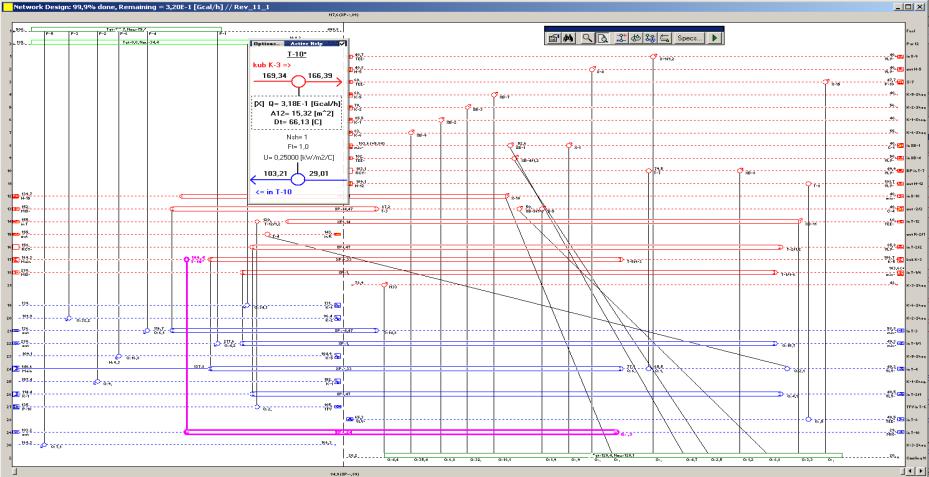
Task: Click the balance scales icon in toolbar
Action: (x=636, y=37)
